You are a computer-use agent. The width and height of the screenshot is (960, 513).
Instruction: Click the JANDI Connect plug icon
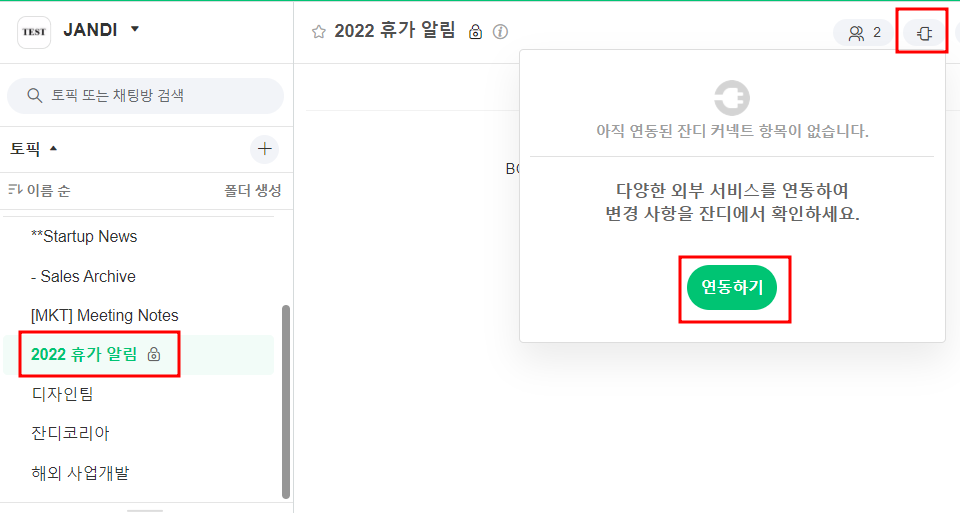(x=924, y=33)
